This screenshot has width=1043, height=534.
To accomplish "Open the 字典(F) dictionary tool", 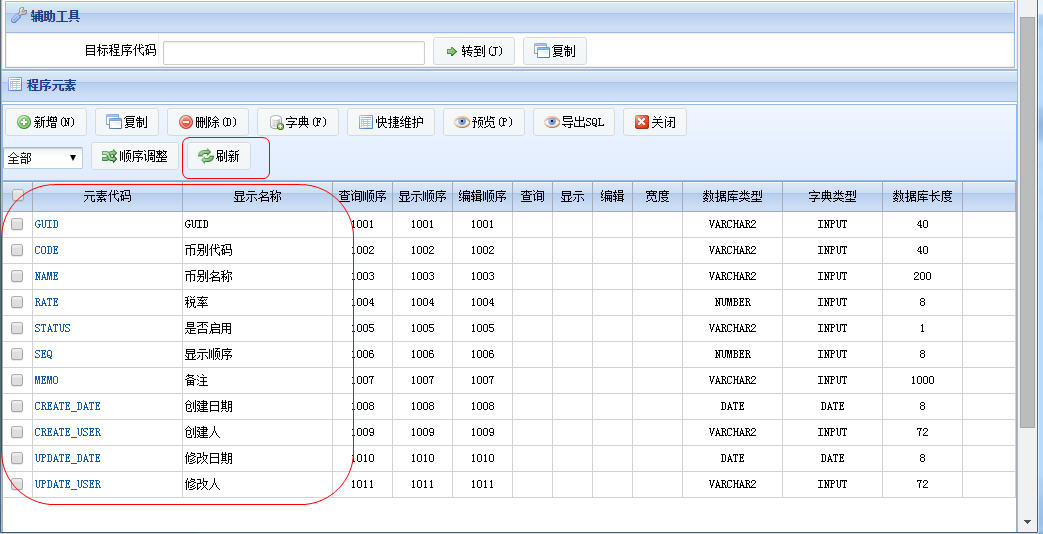I will coord(298,122).
